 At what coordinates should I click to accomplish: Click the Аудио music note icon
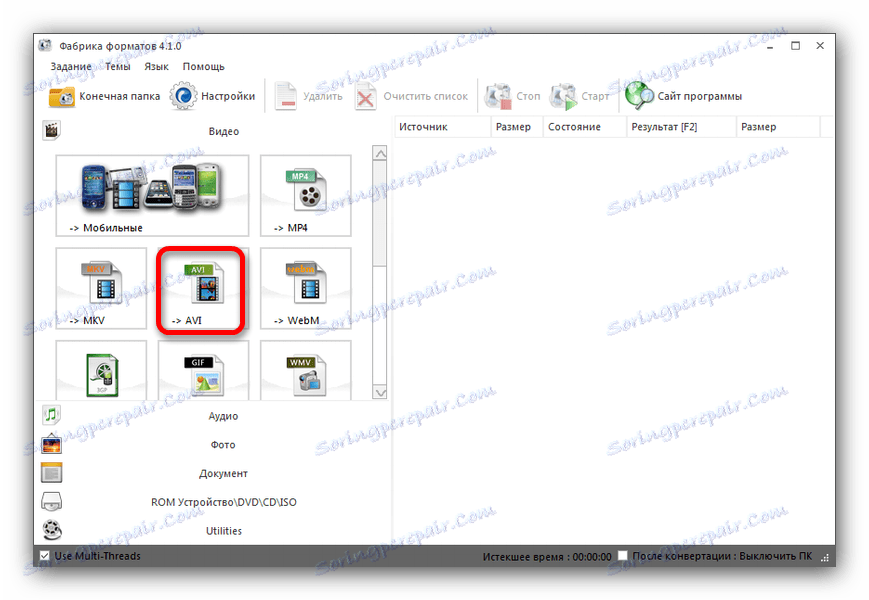coord(51,415)
